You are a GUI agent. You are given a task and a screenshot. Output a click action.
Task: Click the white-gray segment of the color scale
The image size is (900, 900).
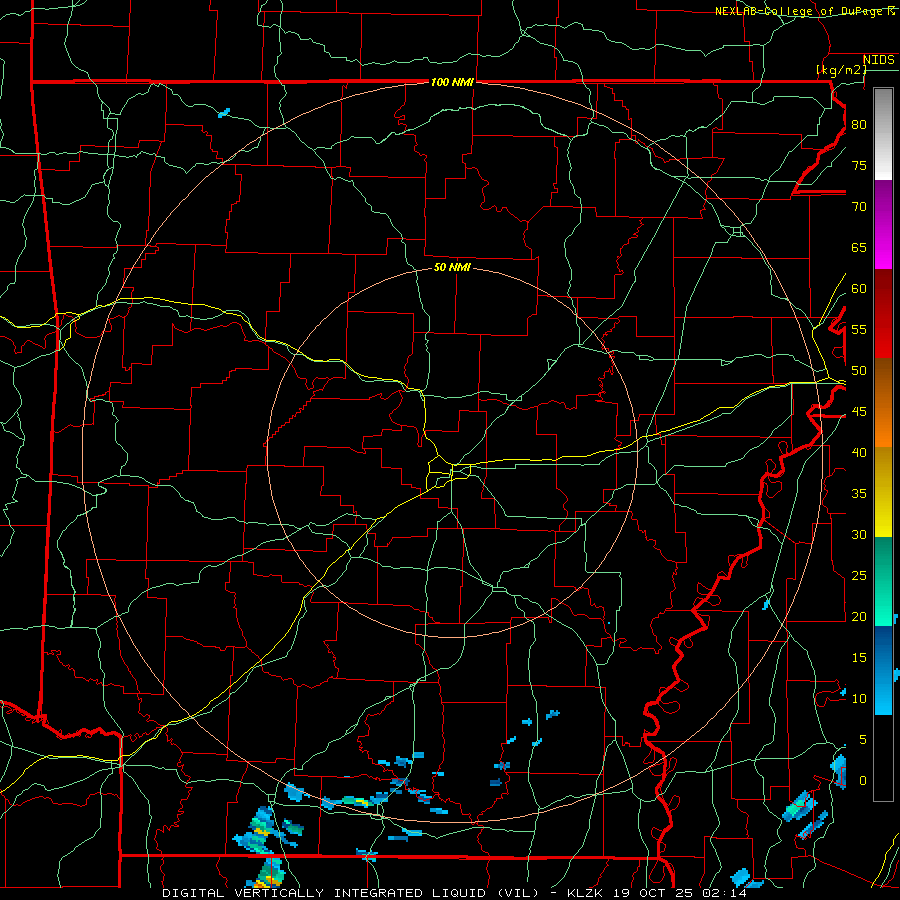(x=883, y=134)
